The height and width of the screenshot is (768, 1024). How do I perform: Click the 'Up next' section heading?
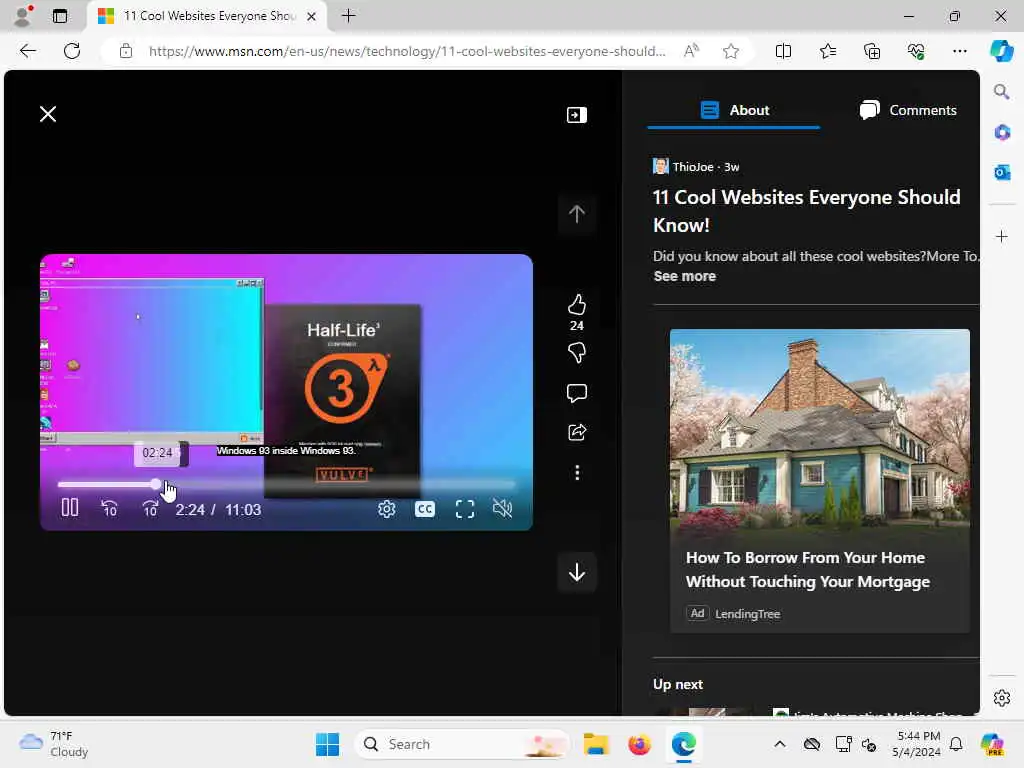pyautogui.click(x=678, y=684)
